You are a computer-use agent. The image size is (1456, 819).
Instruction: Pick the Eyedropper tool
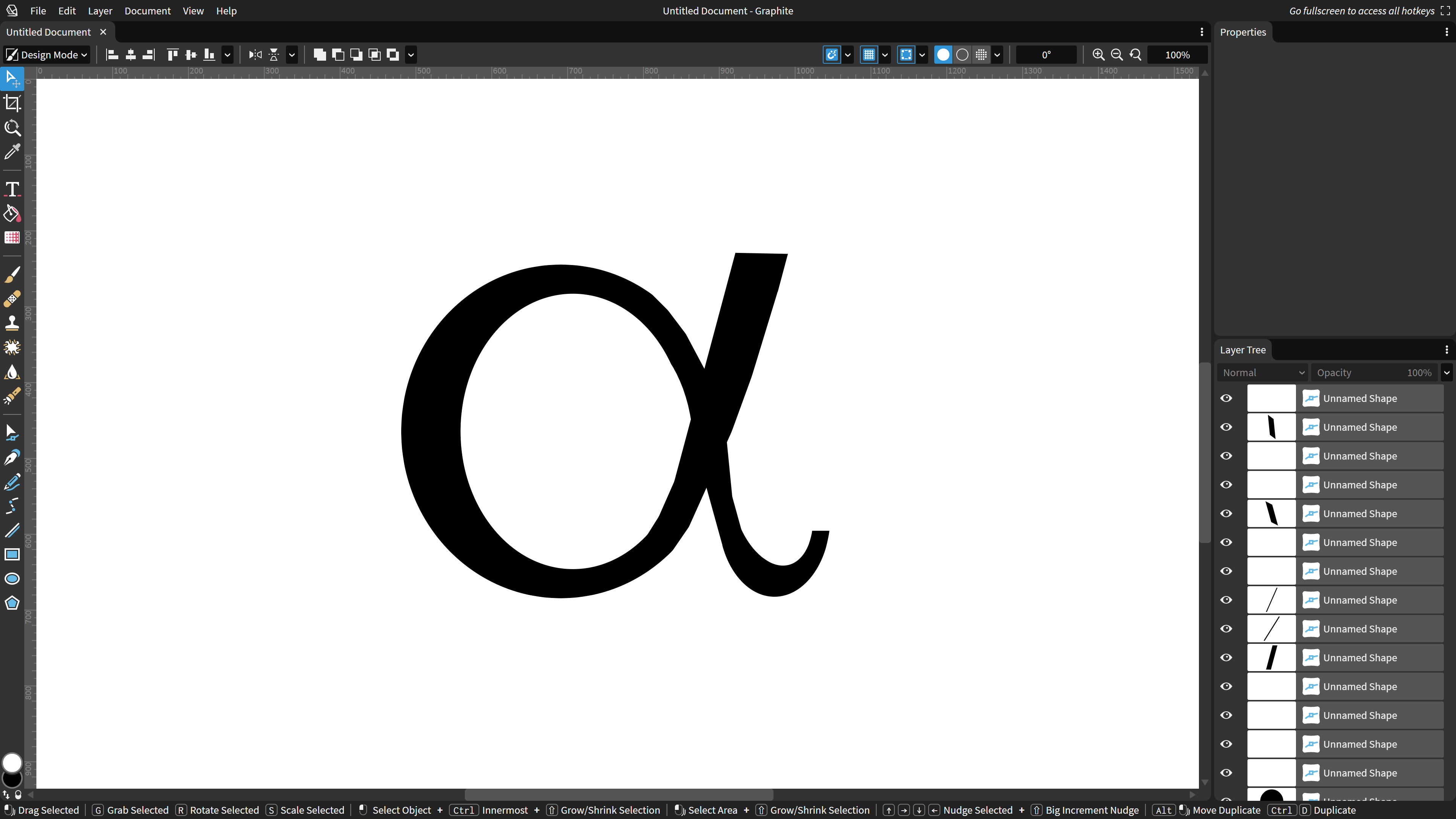(x=12, y=152)
